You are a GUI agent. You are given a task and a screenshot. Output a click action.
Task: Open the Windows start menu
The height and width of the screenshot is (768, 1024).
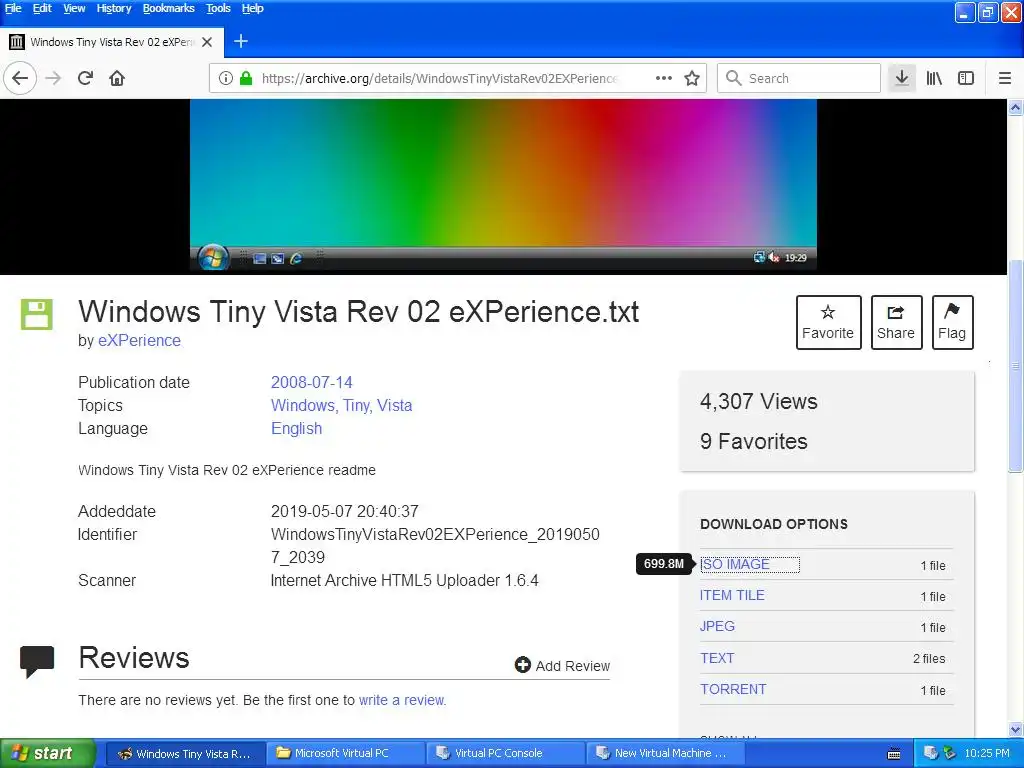point(47,754)
